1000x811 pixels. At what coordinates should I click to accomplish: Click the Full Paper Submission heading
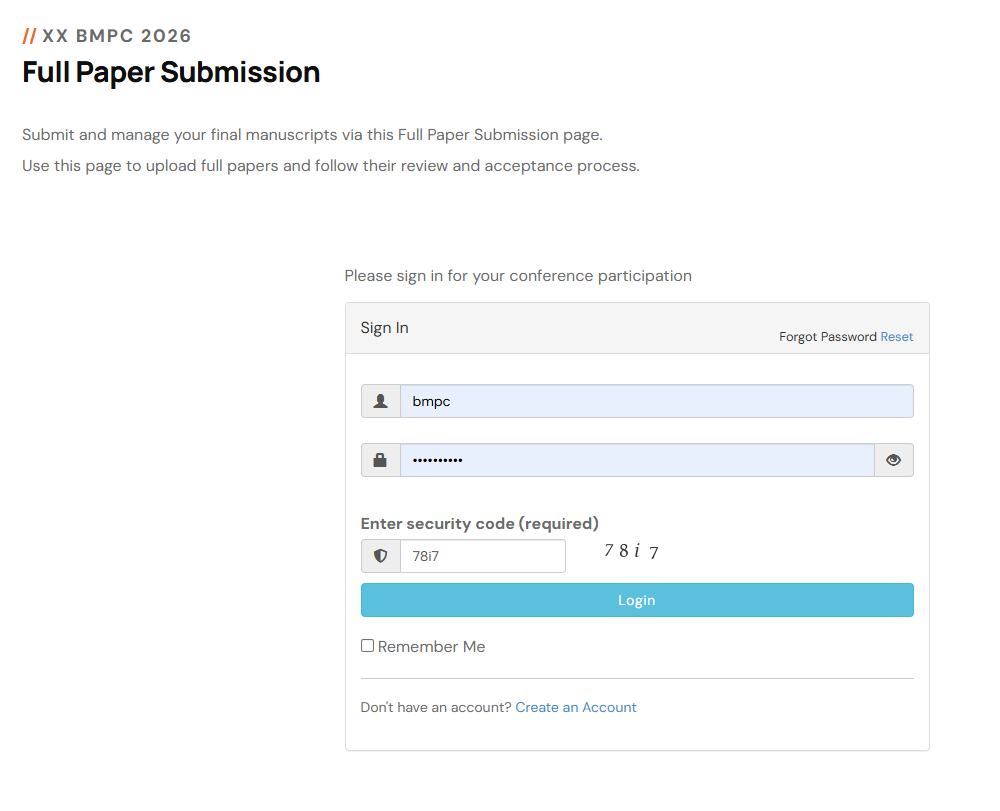[171, 72]
